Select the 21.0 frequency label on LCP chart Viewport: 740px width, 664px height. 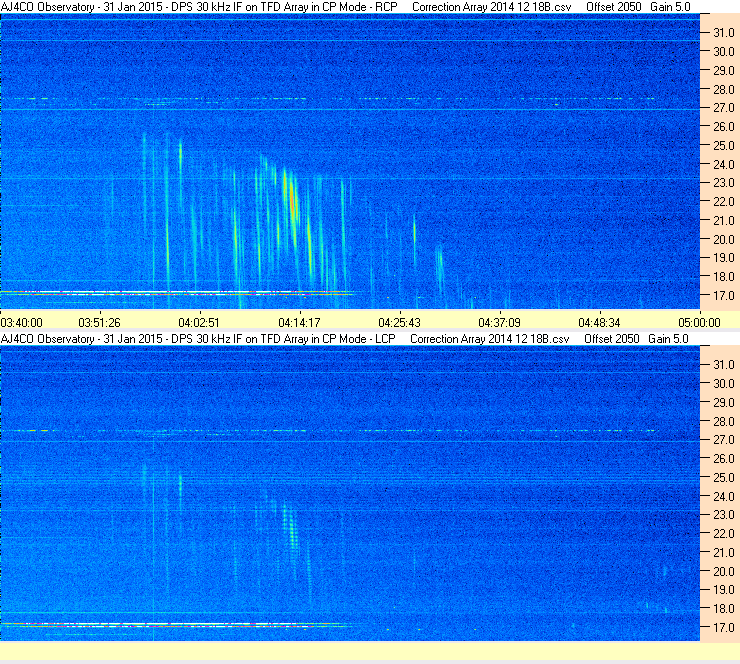(724, 553)
